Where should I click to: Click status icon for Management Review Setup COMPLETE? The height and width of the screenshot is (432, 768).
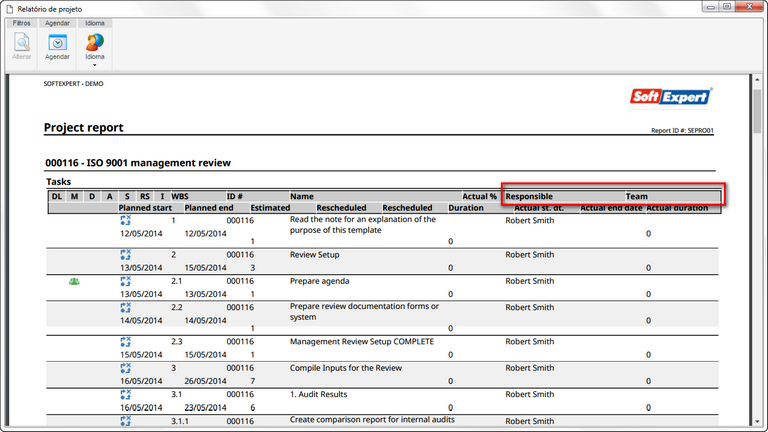126,342
